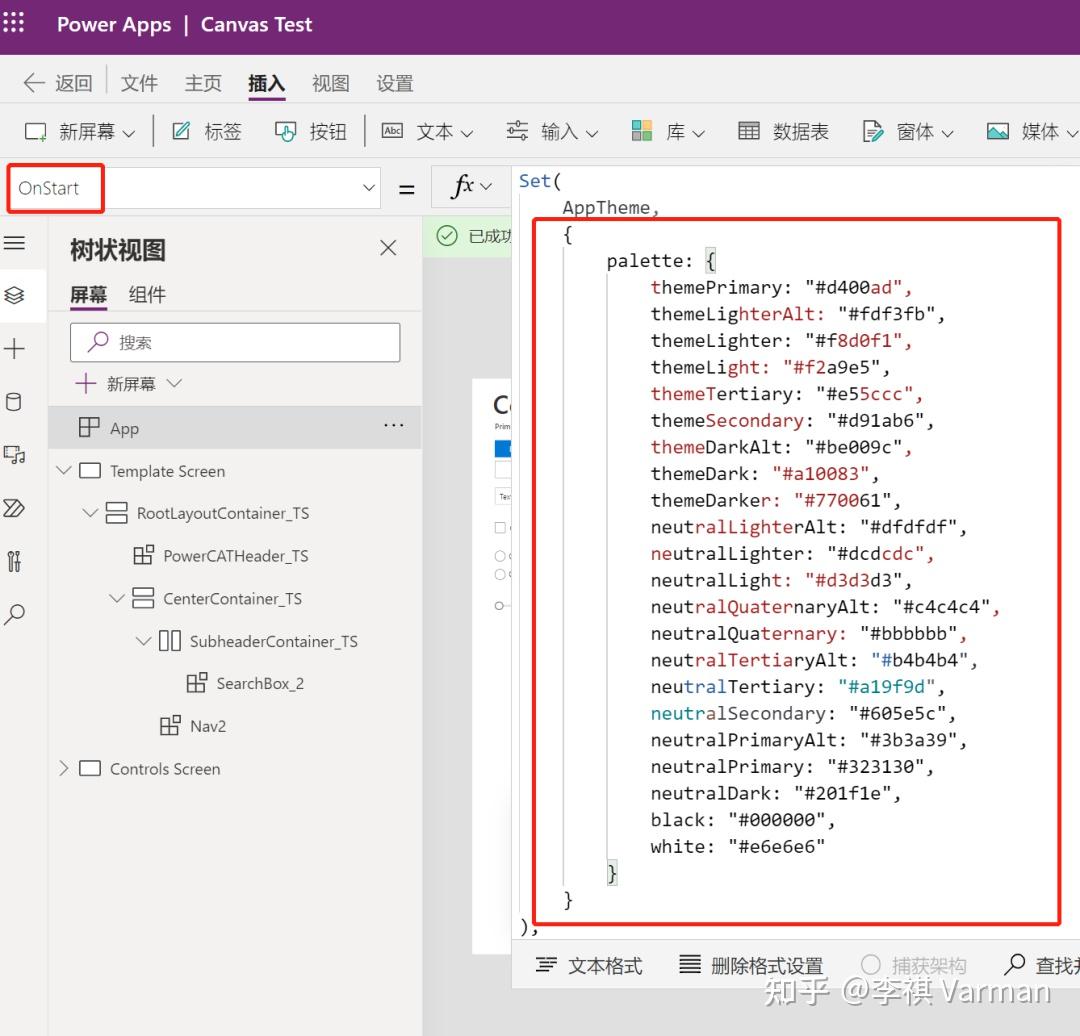This screenshot has height=1036, width=1080.
Task: Open the data sources panel (cylinder icon)
Action: click(x=15, y=401)
